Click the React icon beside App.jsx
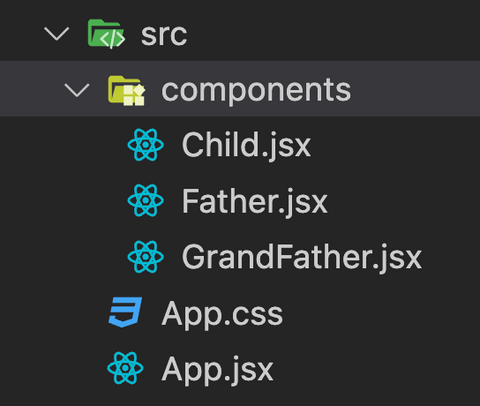480x406 pixels. [x=125, y=368]
